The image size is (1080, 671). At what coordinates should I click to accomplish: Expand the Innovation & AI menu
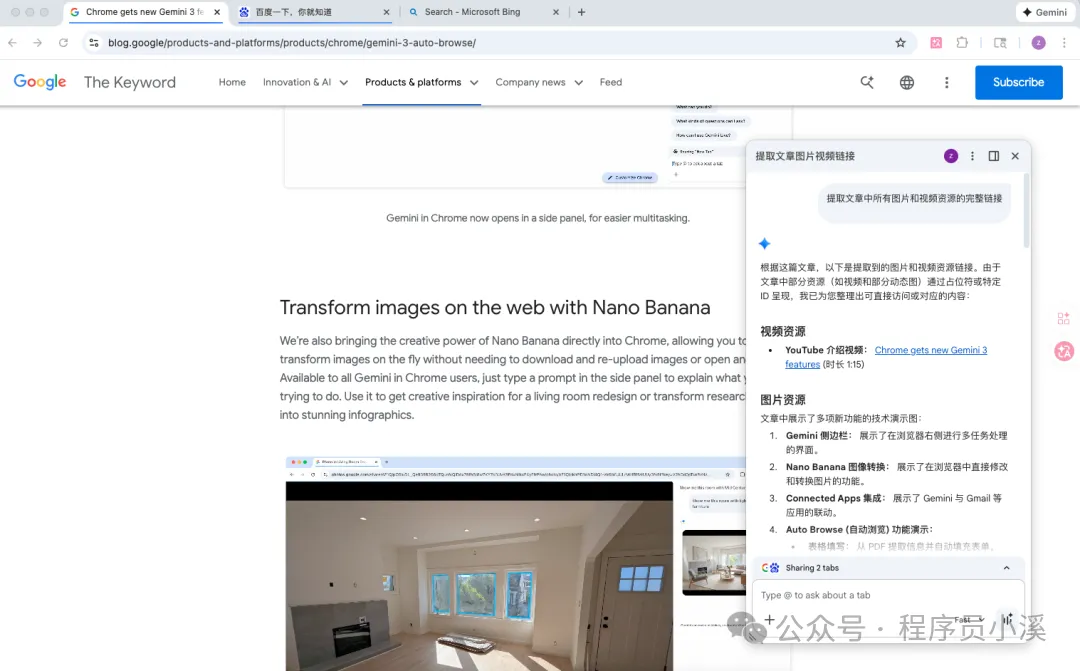point(305,82)
